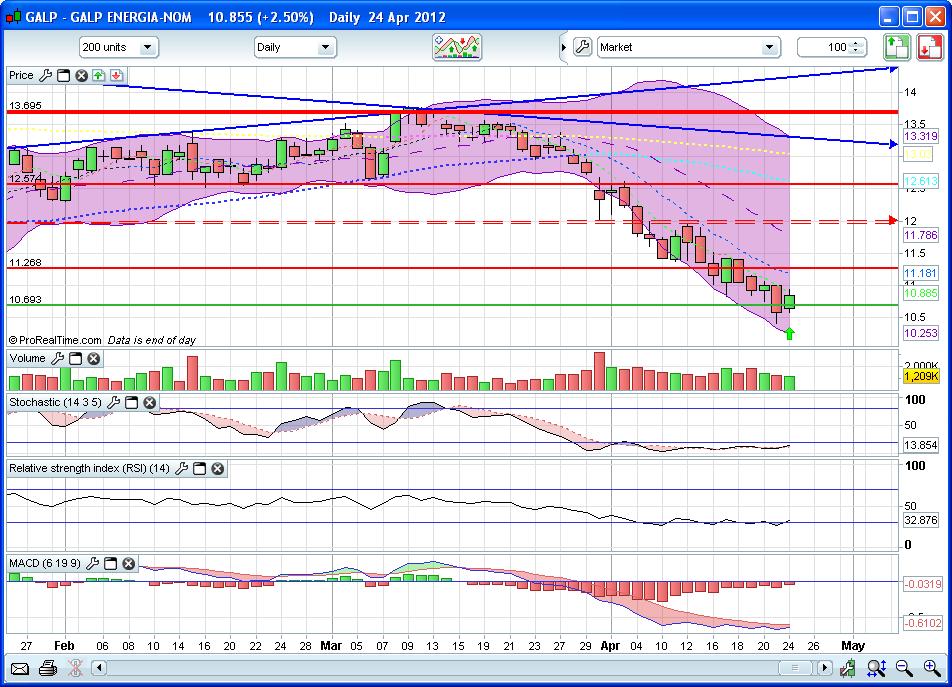Click the green up arrow in Price panel
Image resolution: width=952 pixels, height=687 pixels.
(98, 75)
